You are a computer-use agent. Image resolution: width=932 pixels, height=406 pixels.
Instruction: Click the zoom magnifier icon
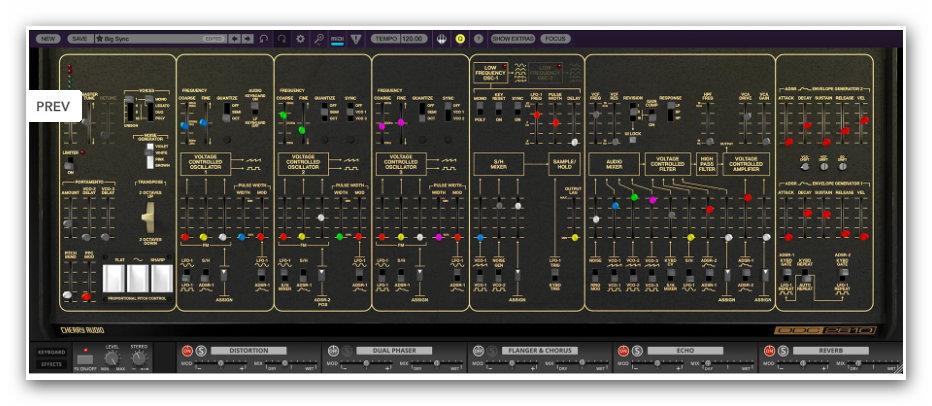319,39
